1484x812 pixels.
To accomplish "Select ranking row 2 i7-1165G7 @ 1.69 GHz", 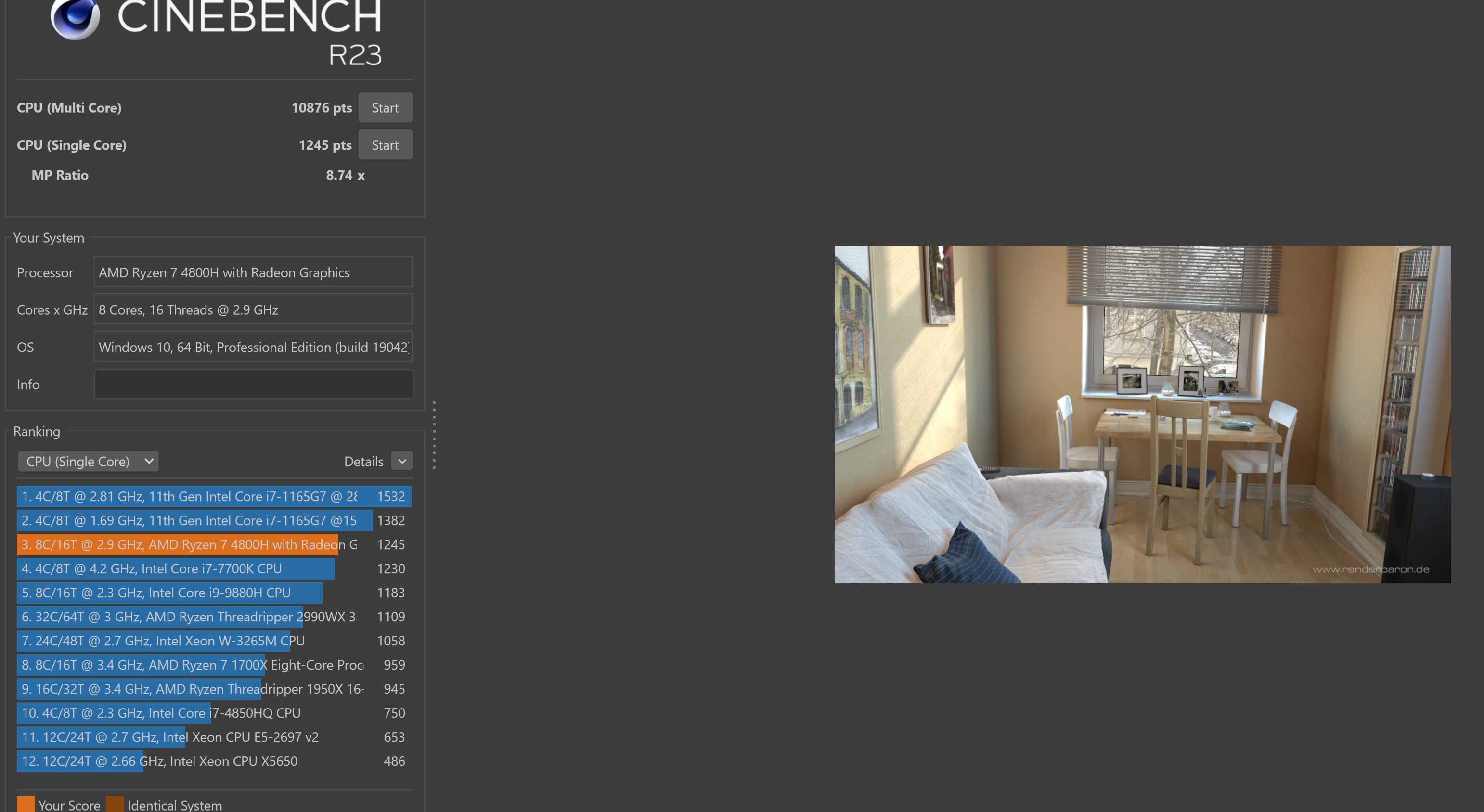I will pyautogui.click(x=214, y=521).
